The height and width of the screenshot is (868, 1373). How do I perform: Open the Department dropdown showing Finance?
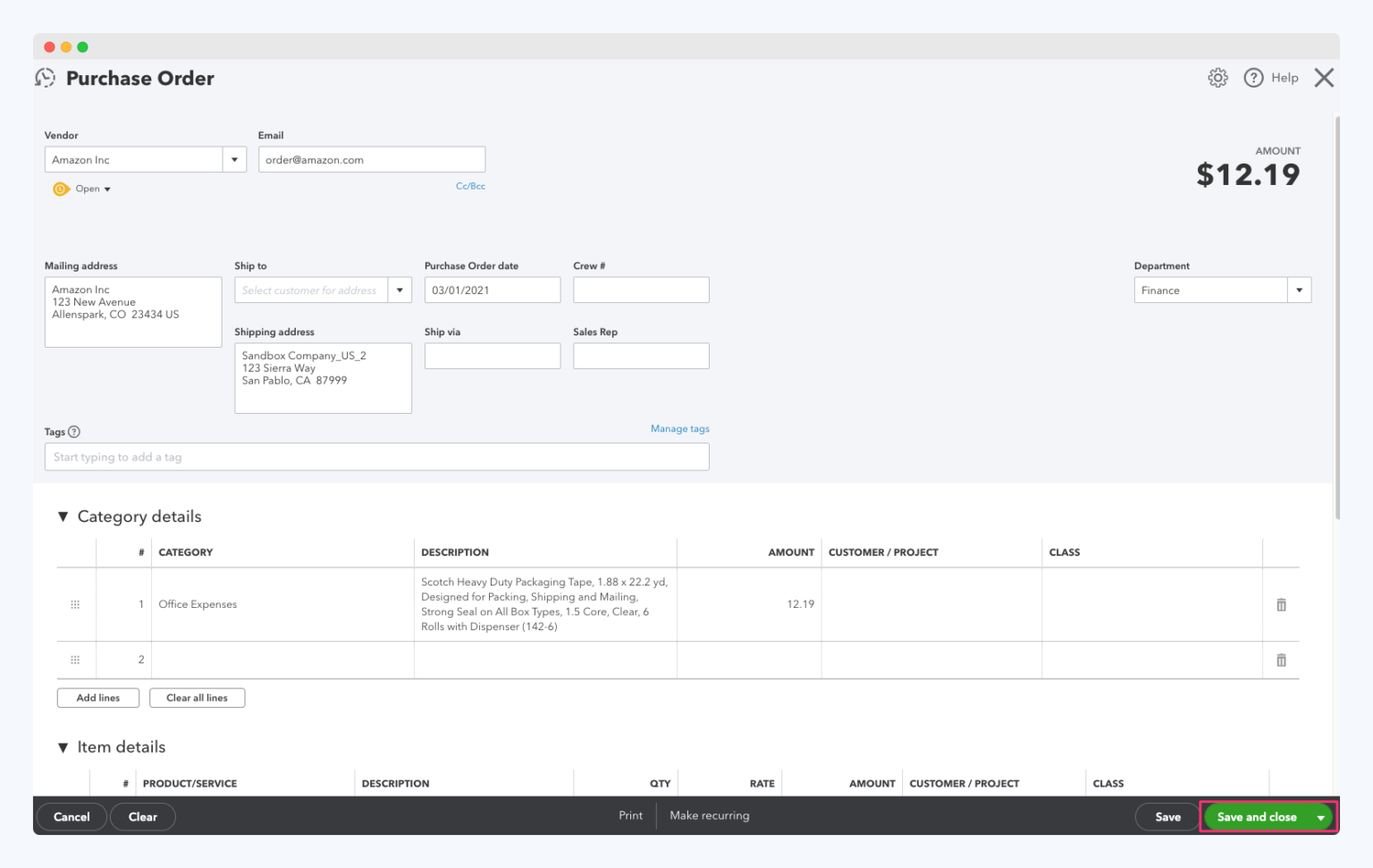coord(1299,290)
